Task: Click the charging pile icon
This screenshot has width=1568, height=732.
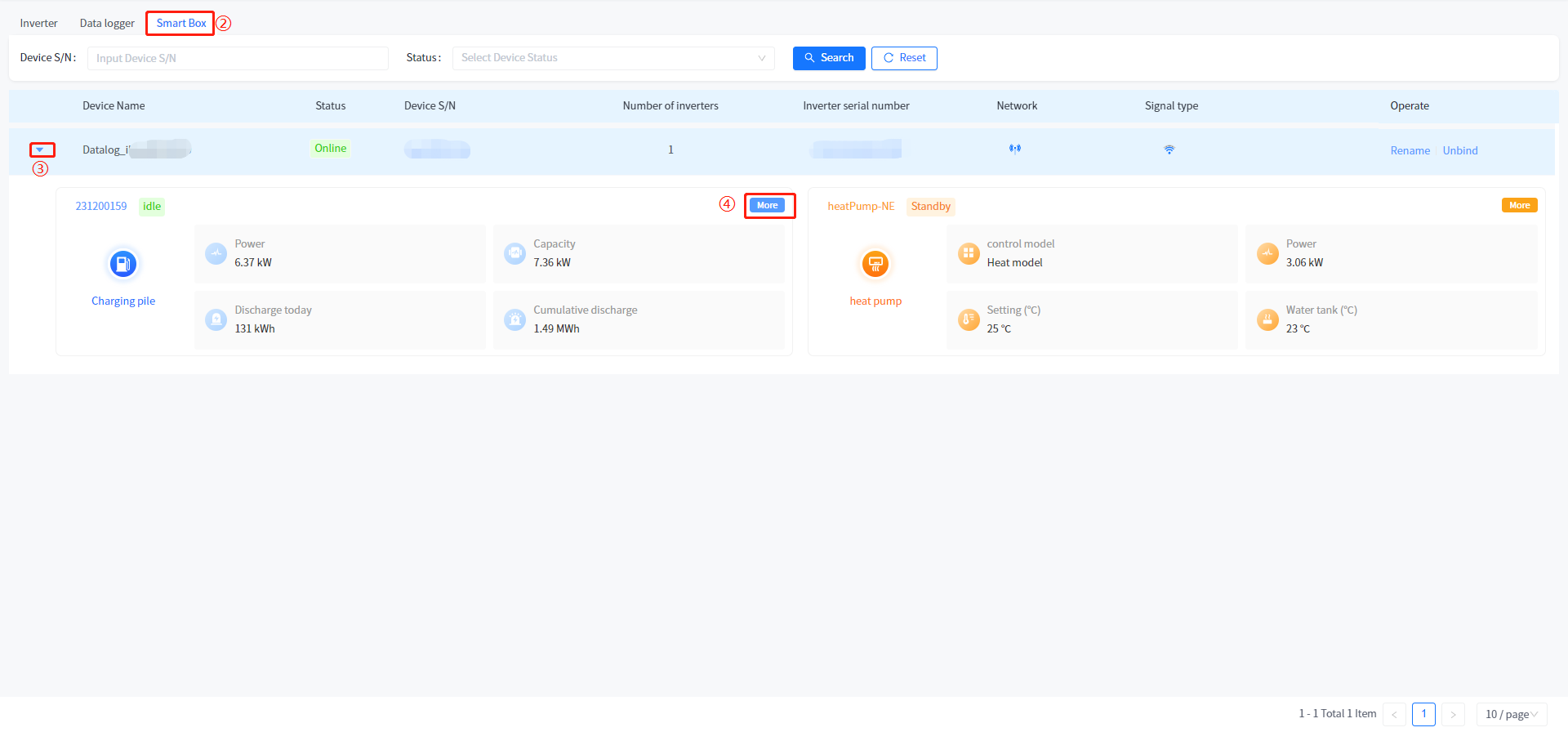Action: click(123, 264)
